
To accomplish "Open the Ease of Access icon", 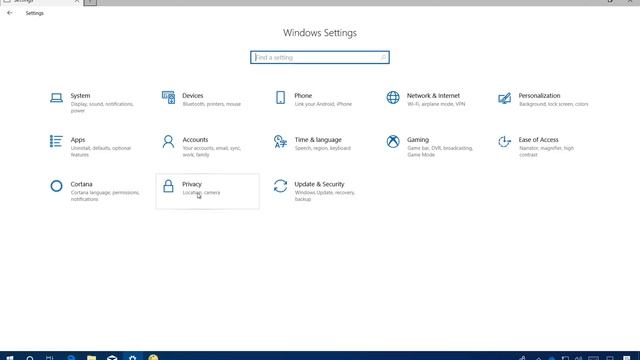I will point(504,141).
